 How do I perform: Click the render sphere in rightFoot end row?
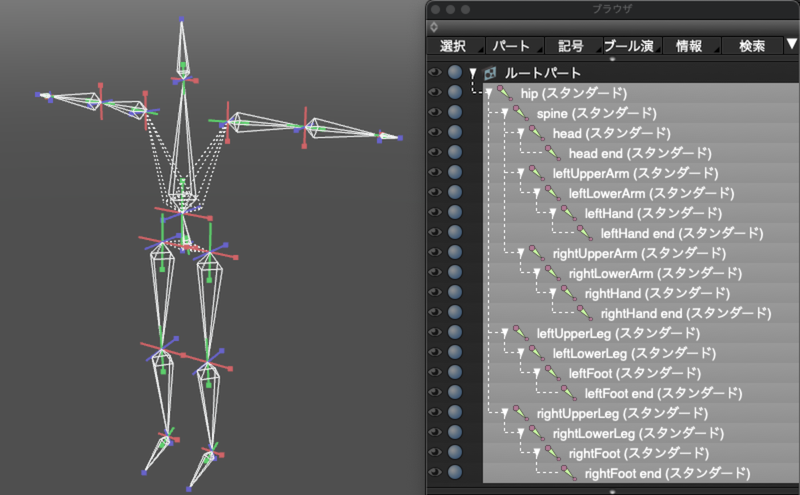455,472
